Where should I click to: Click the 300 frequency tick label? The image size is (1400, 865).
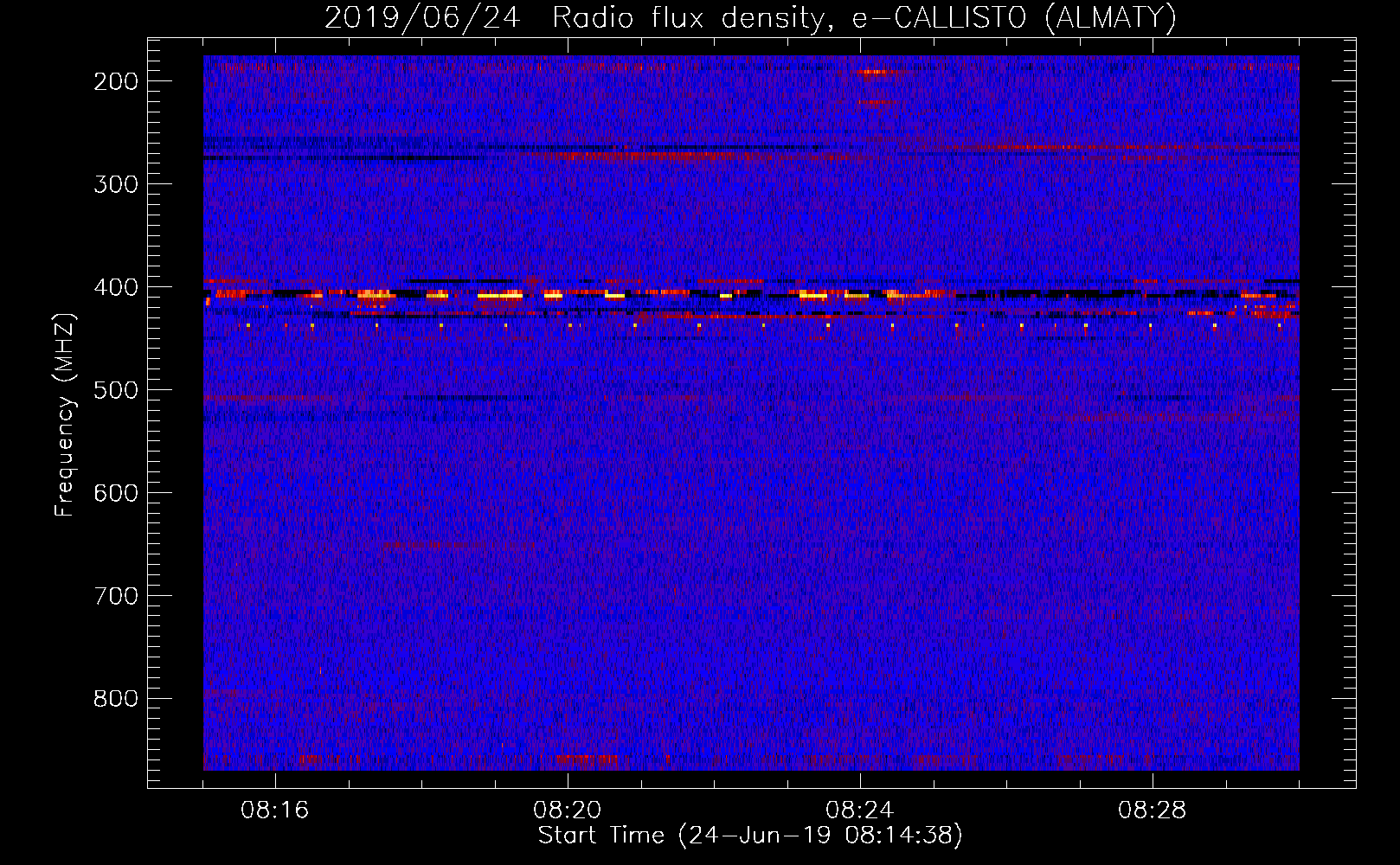pyautogui.click(x=116, y=184)
